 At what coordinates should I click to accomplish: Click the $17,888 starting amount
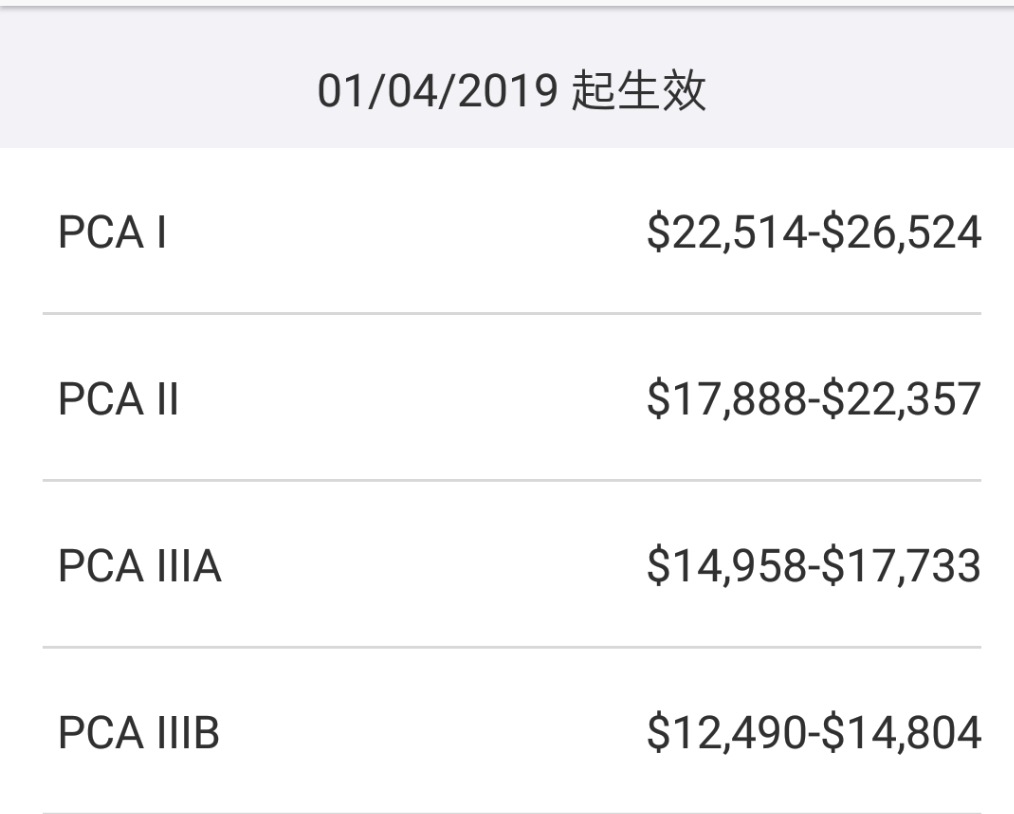726,398
